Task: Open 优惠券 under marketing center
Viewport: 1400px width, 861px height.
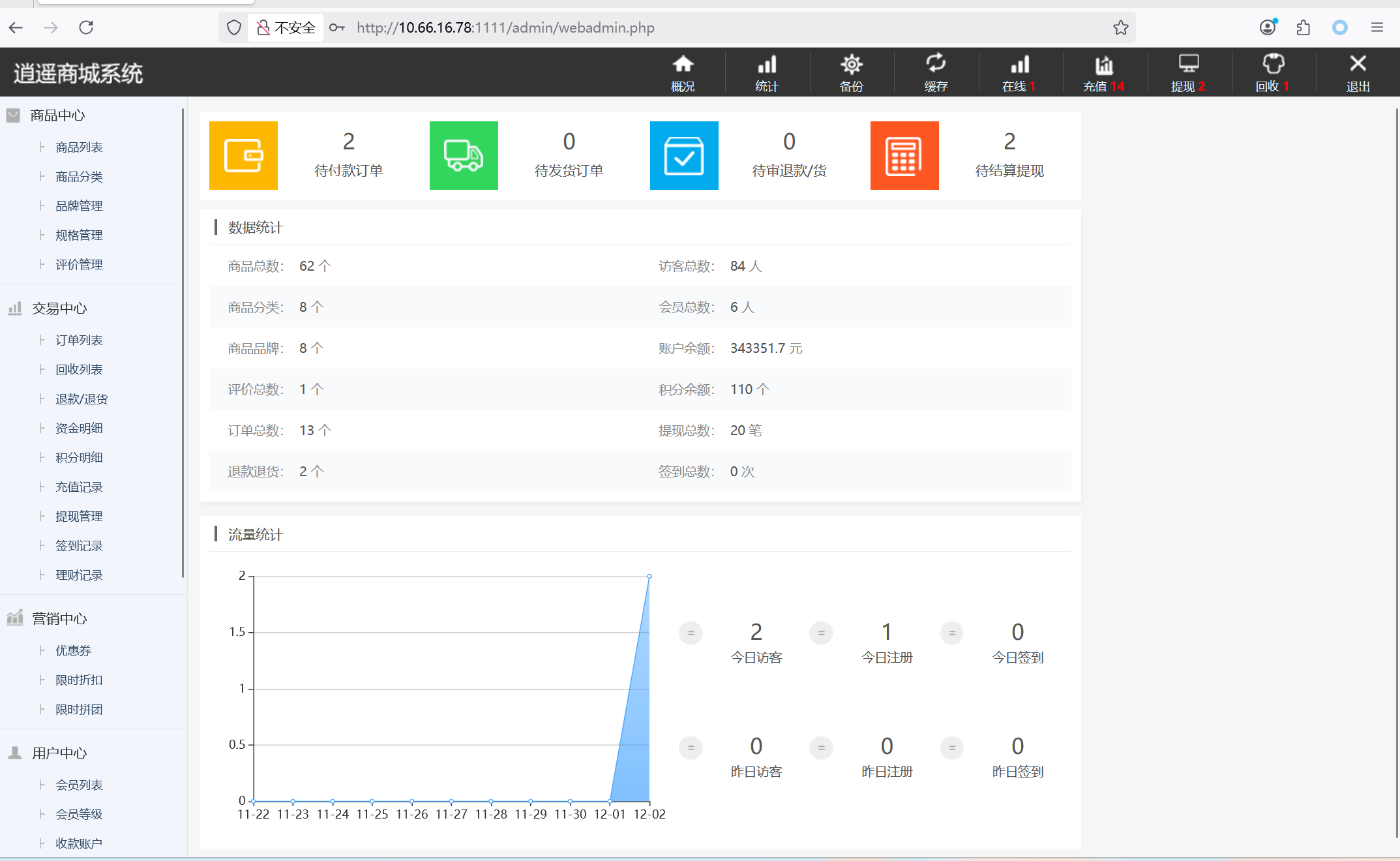Action: coord(73,651)
